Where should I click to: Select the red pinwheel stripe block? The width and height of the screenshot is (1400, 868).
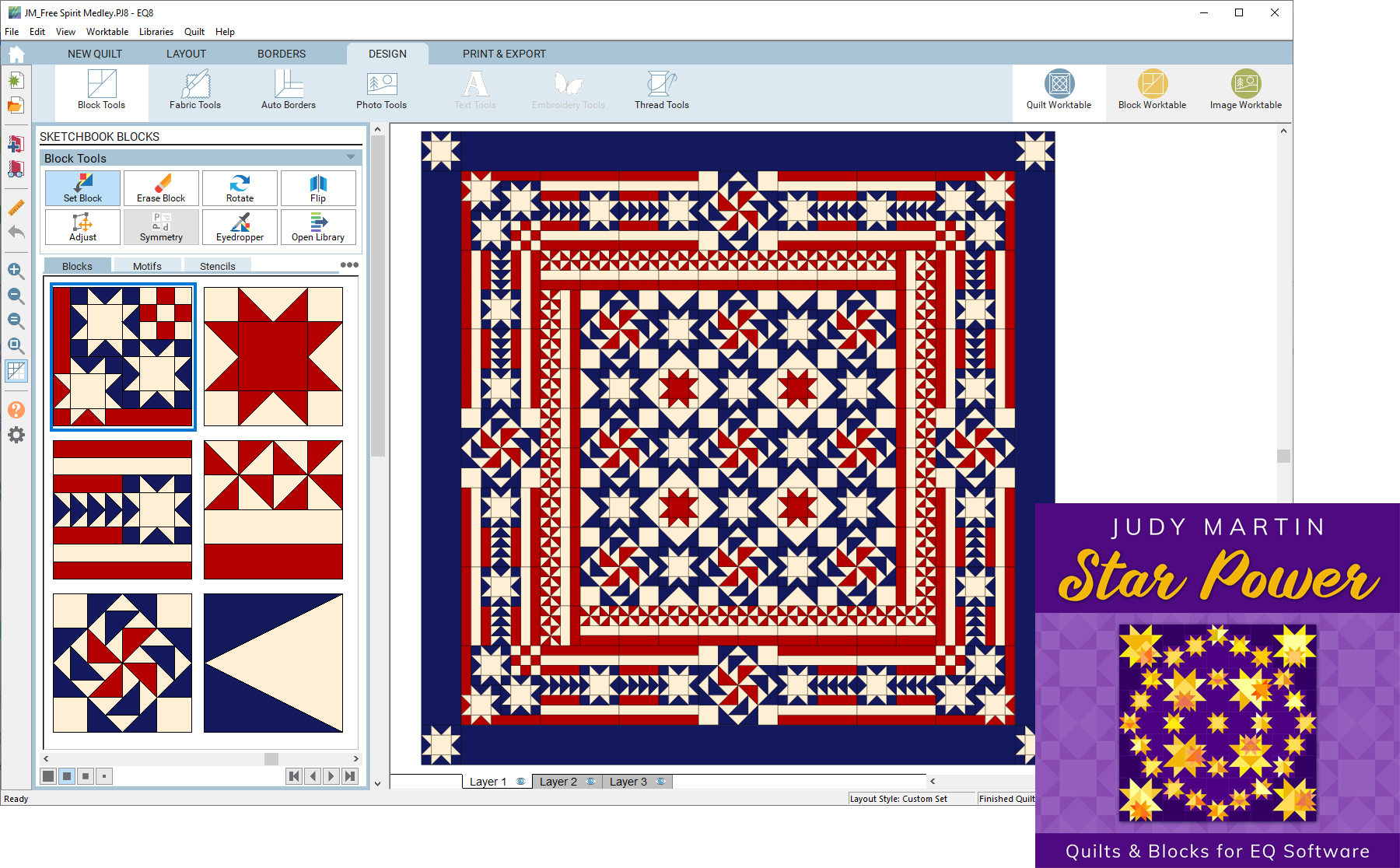click(x=273, y=510)
